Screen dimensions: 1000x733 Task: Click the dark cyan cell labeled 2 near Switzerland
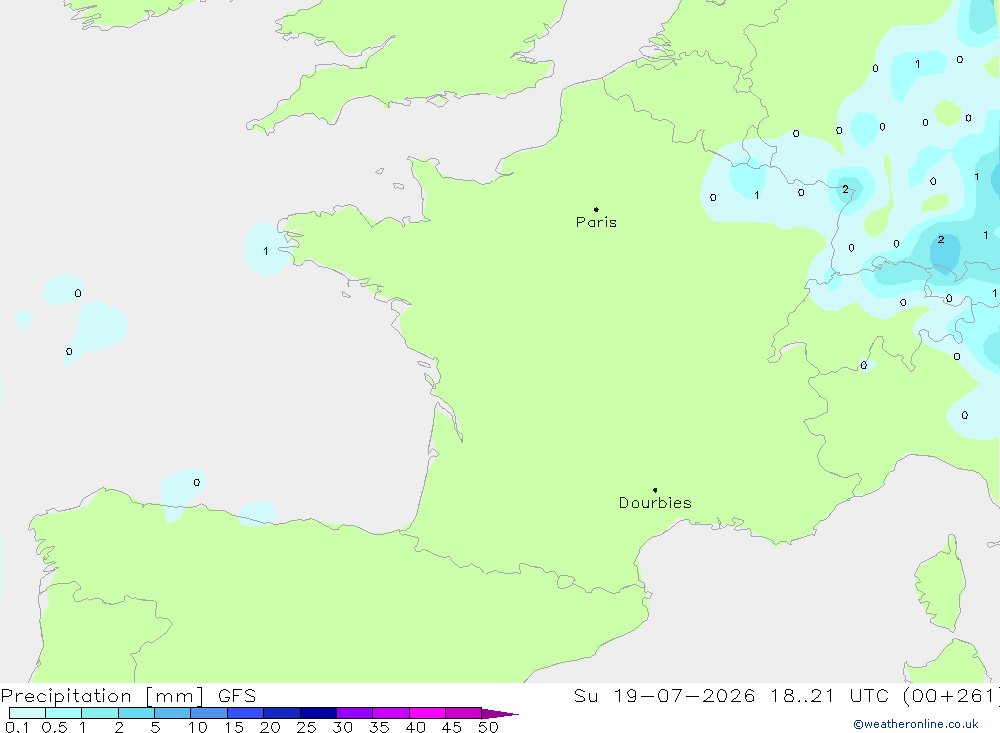pos(941,240)
